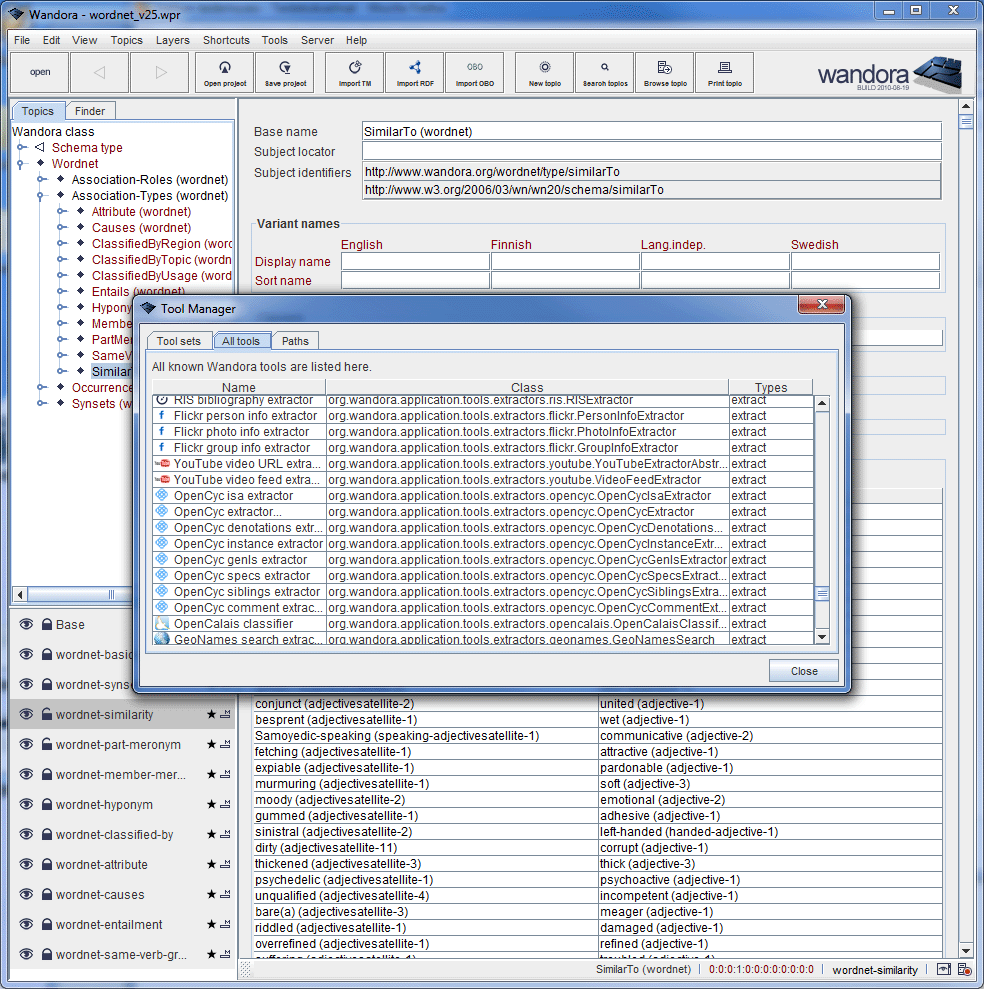The height and width of the screenshot is (989, 984).
Task: Close the Tool Manager with the Close button
Action: point(803,670)
